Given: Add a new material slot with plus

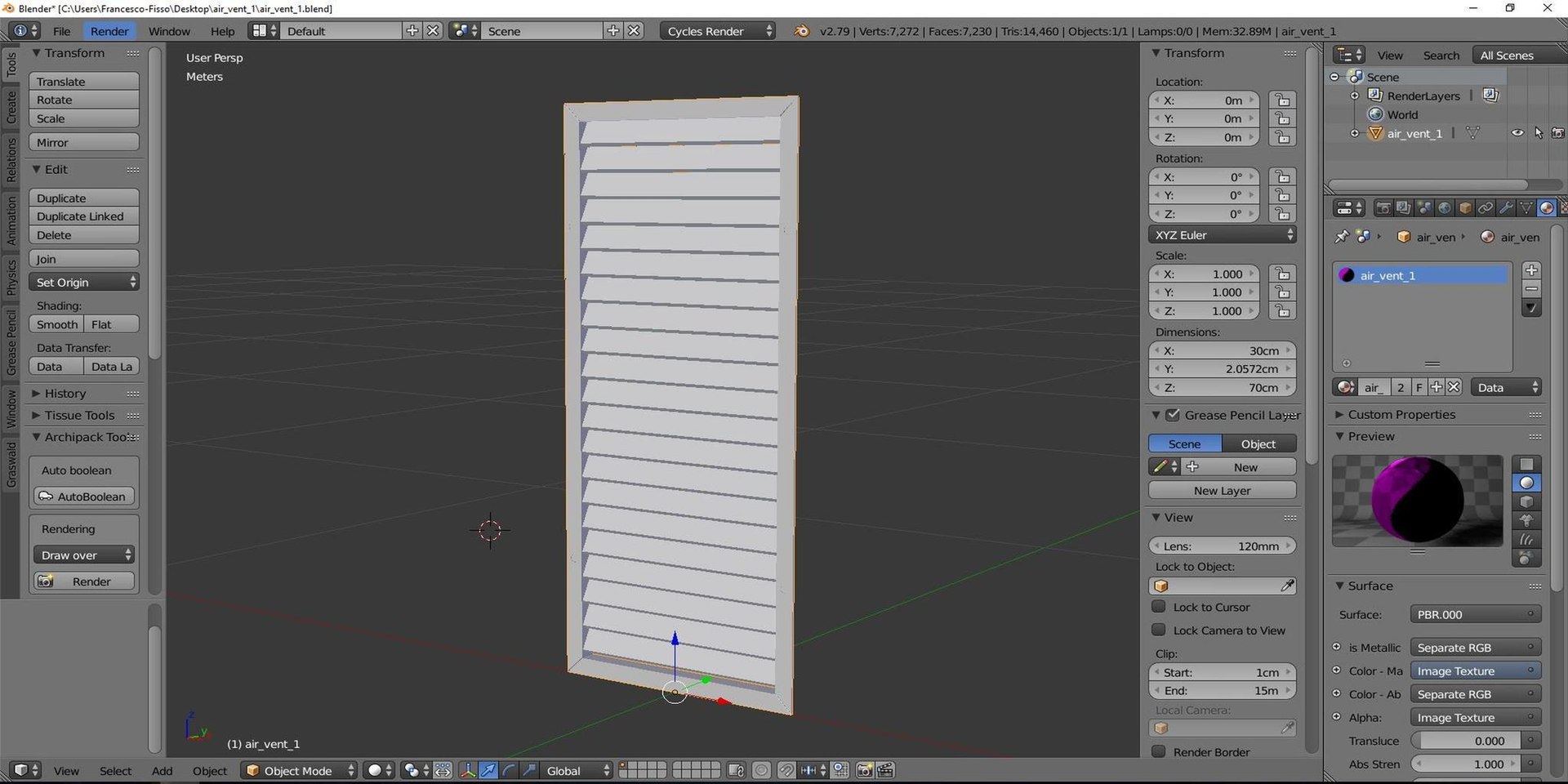Looking at the screenshot, I should tap(1531, 270).
